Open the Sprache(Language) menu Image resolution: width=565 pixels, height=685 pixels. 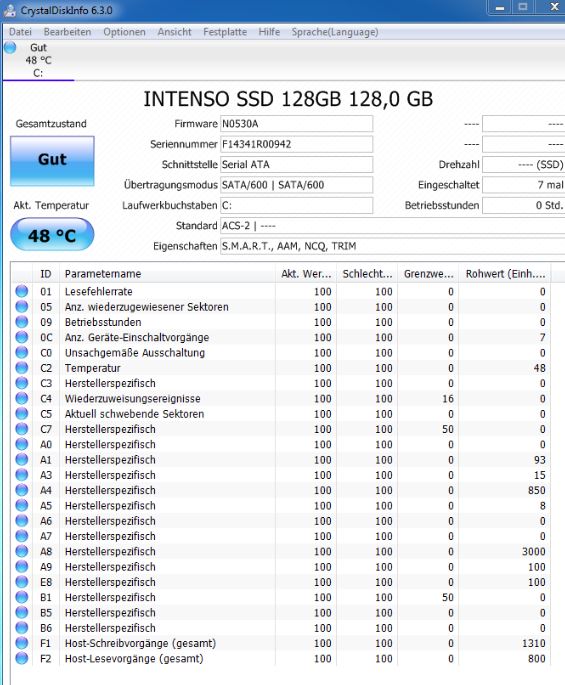pos(335,32)
